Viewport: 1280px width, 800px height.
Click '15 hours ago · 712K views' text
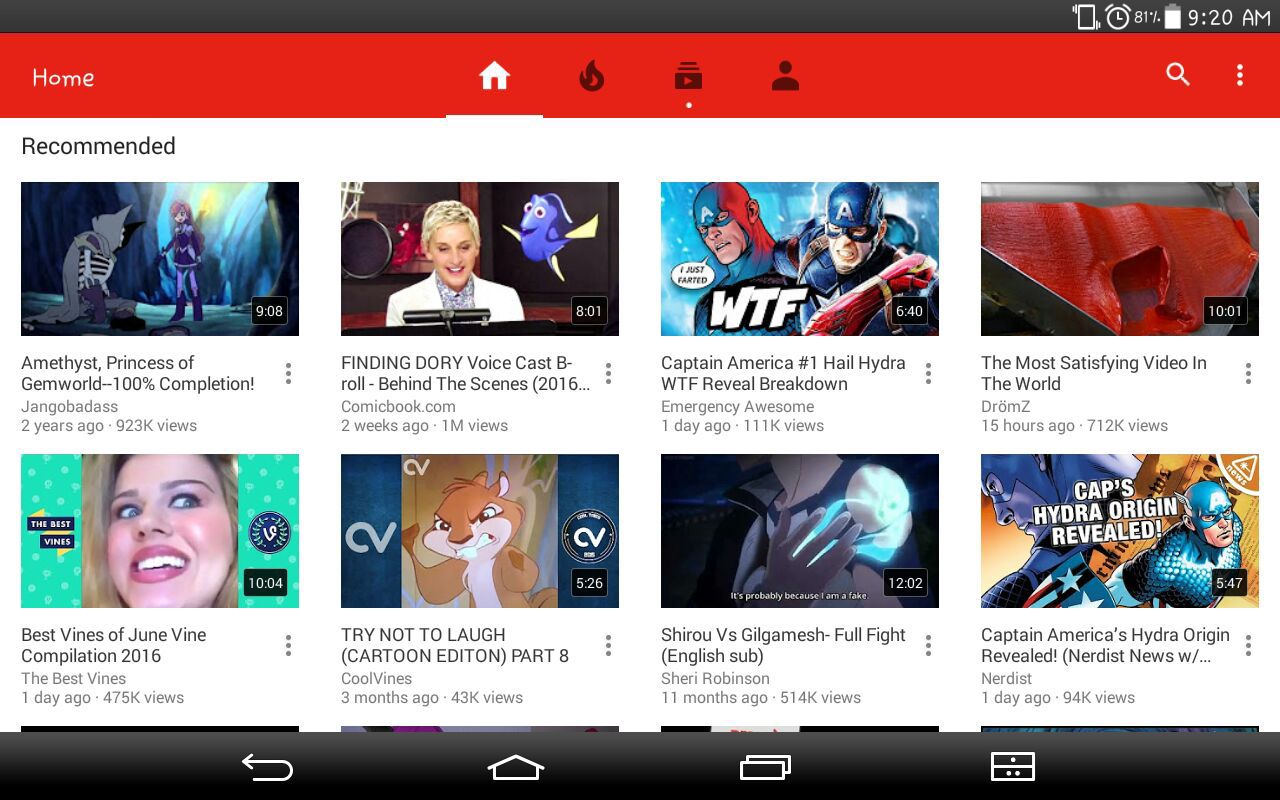(x=1074, y=426)
